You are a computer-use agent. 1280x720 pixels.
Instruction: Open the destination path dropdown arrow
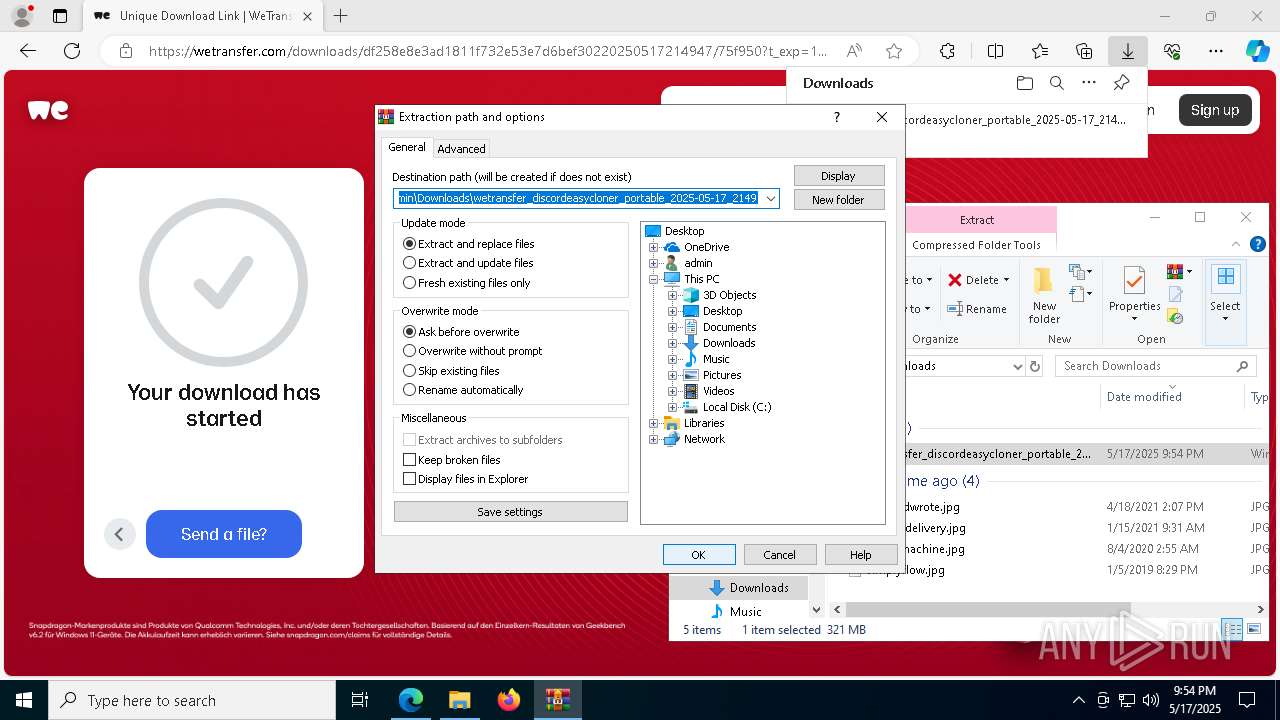point(771,198)
